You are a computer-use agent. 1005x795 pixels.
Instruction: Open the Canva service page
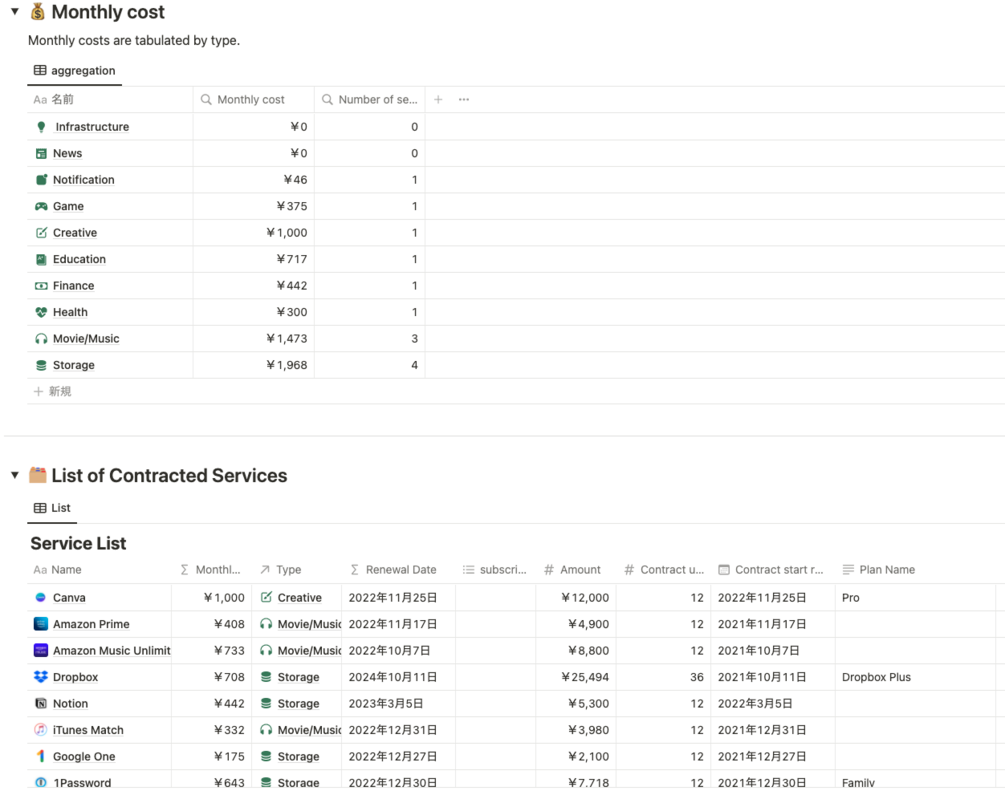69,598
